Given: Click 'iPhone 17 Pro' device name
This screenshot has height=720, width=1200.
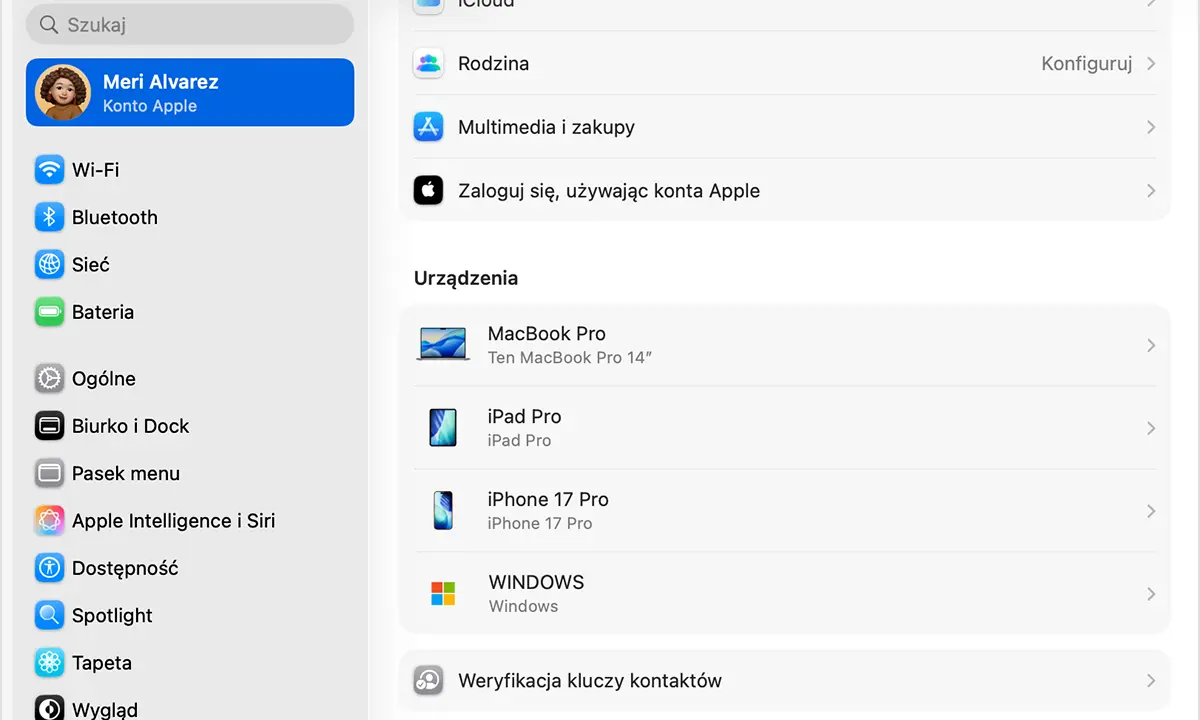Looking at the screenshot, I should (x=548, y=499).
